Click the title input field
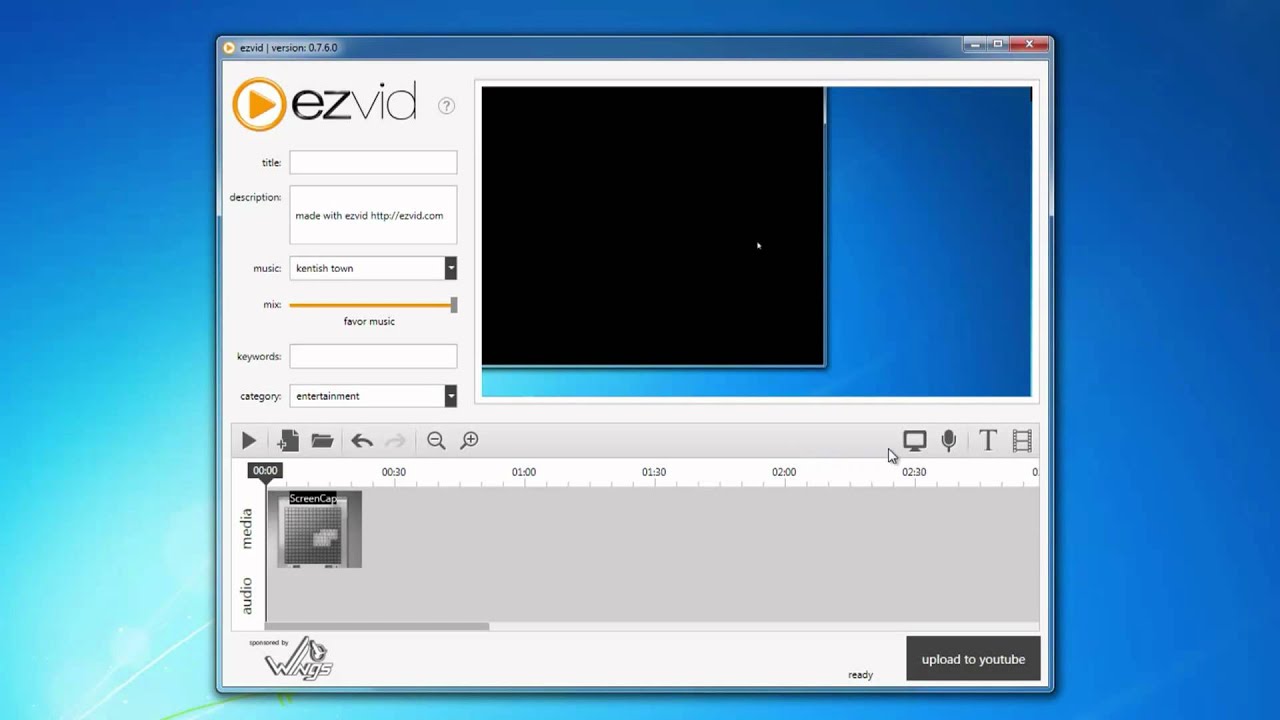1280x720 pixels. click(x=373, y=162)
